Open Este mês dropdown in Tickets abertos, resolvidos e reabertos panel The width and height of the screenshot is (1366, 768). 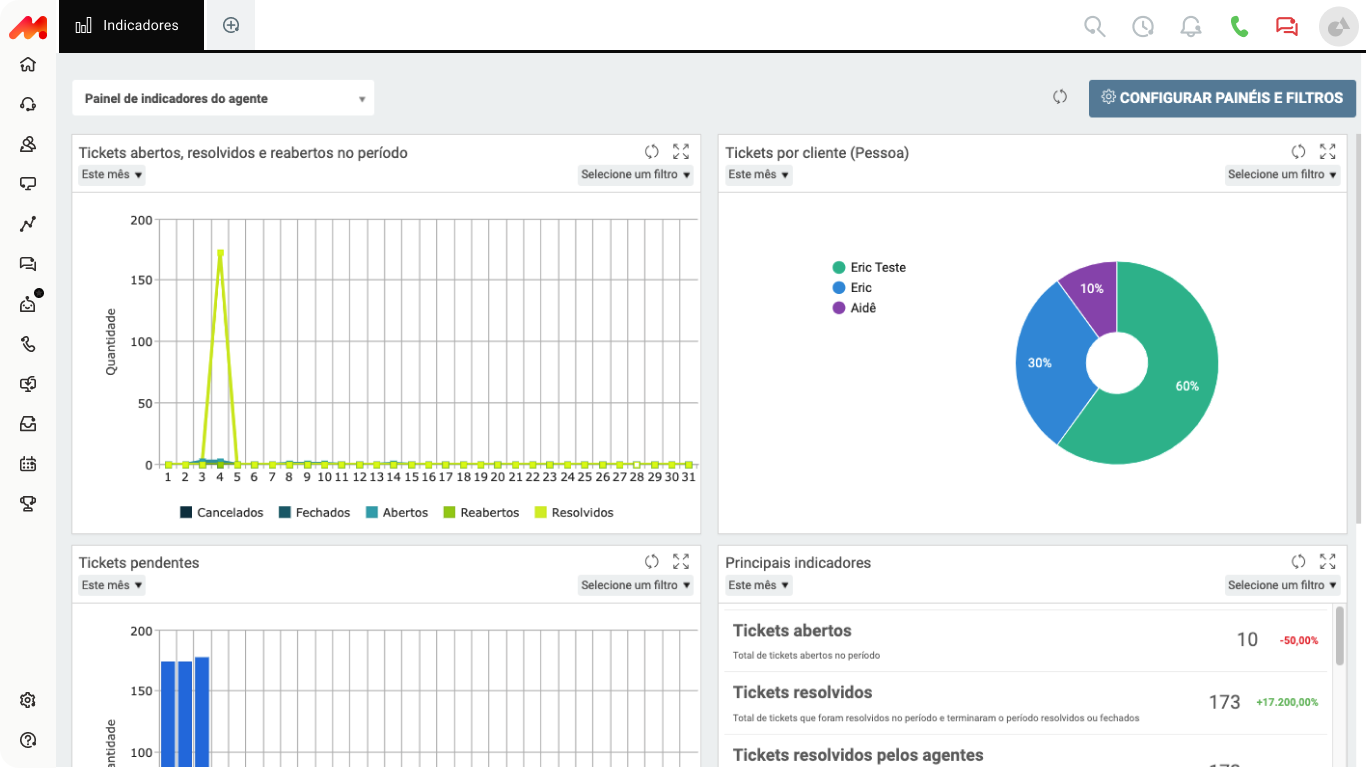click(x=112, y=174)
